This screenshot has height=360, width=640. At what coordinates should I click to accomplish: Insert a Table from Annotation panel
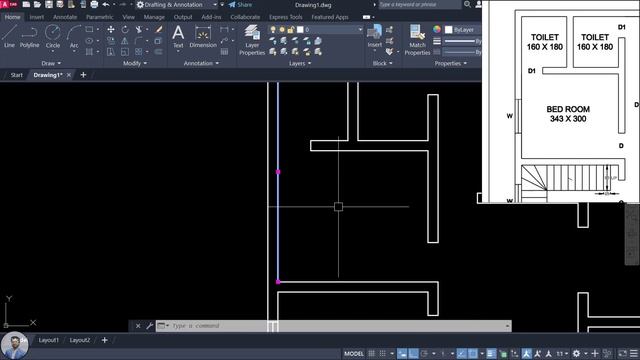224,52
